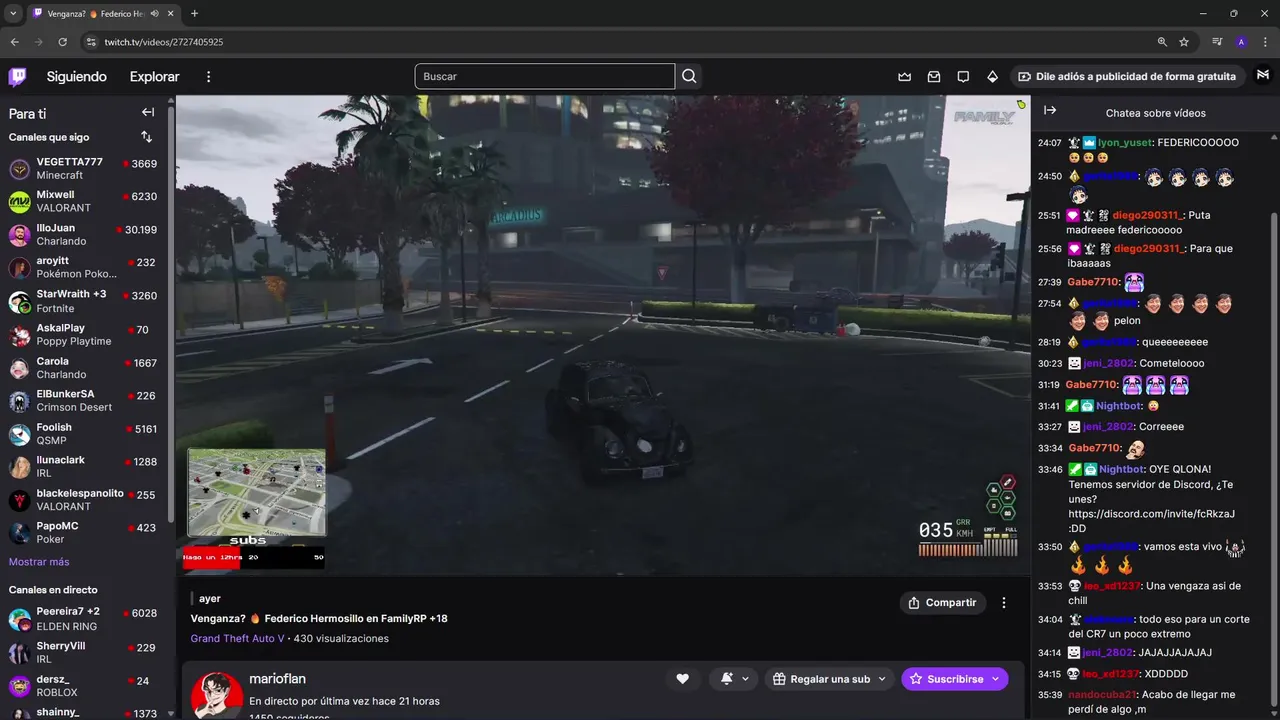Image resolution: width=1280 pixels, height=720 pixels.
Task: Bookmark this page with star icon
Action: tap(1184, 42)
